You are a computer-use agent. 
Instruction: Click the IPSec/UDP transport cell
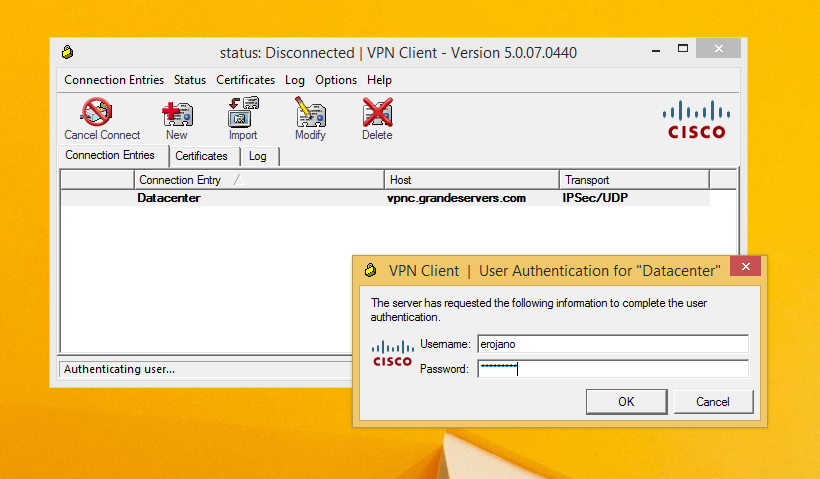pos(595,198)
